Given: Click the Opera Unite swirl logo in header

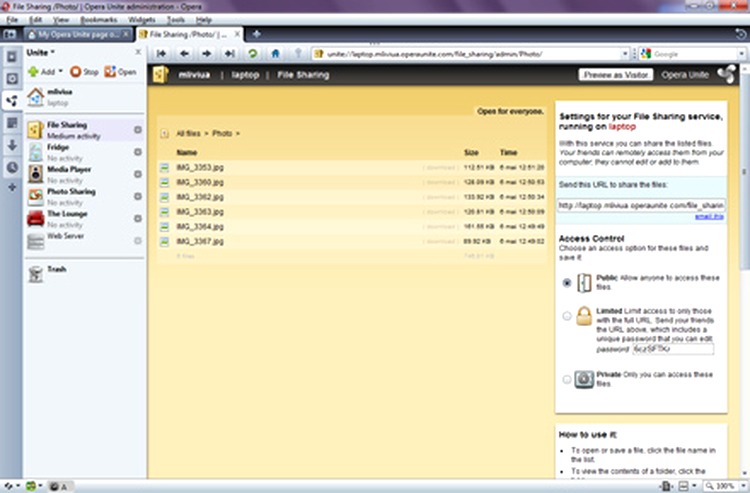Looking at the screenshot, I should tap(726, 75).
